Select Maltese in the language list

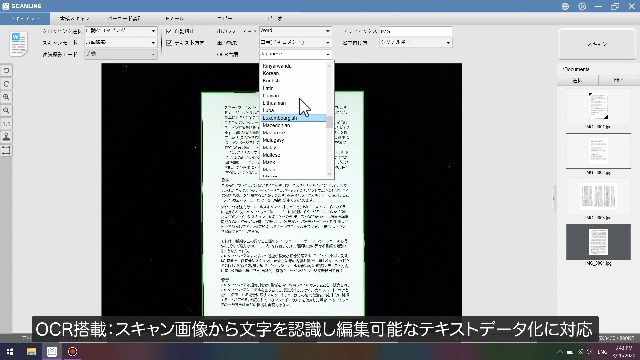(x=271, y=155)
